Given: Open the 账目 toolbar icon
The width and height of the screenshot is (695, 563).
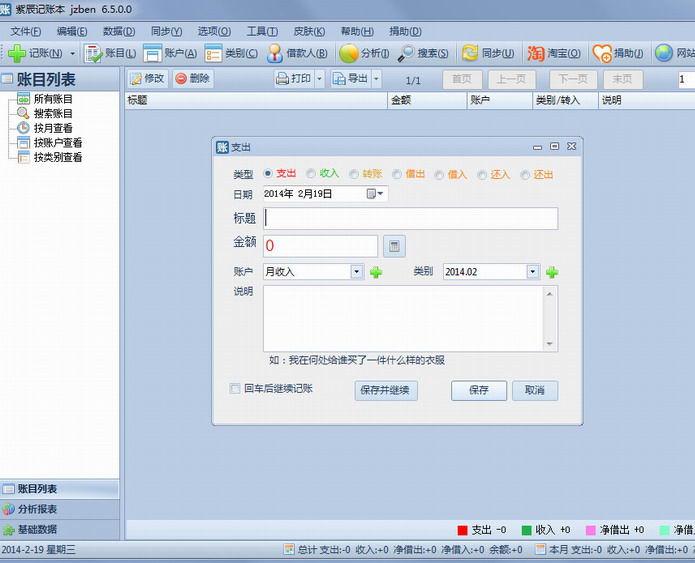Looking at the screenshot, I should coord(93,53).
